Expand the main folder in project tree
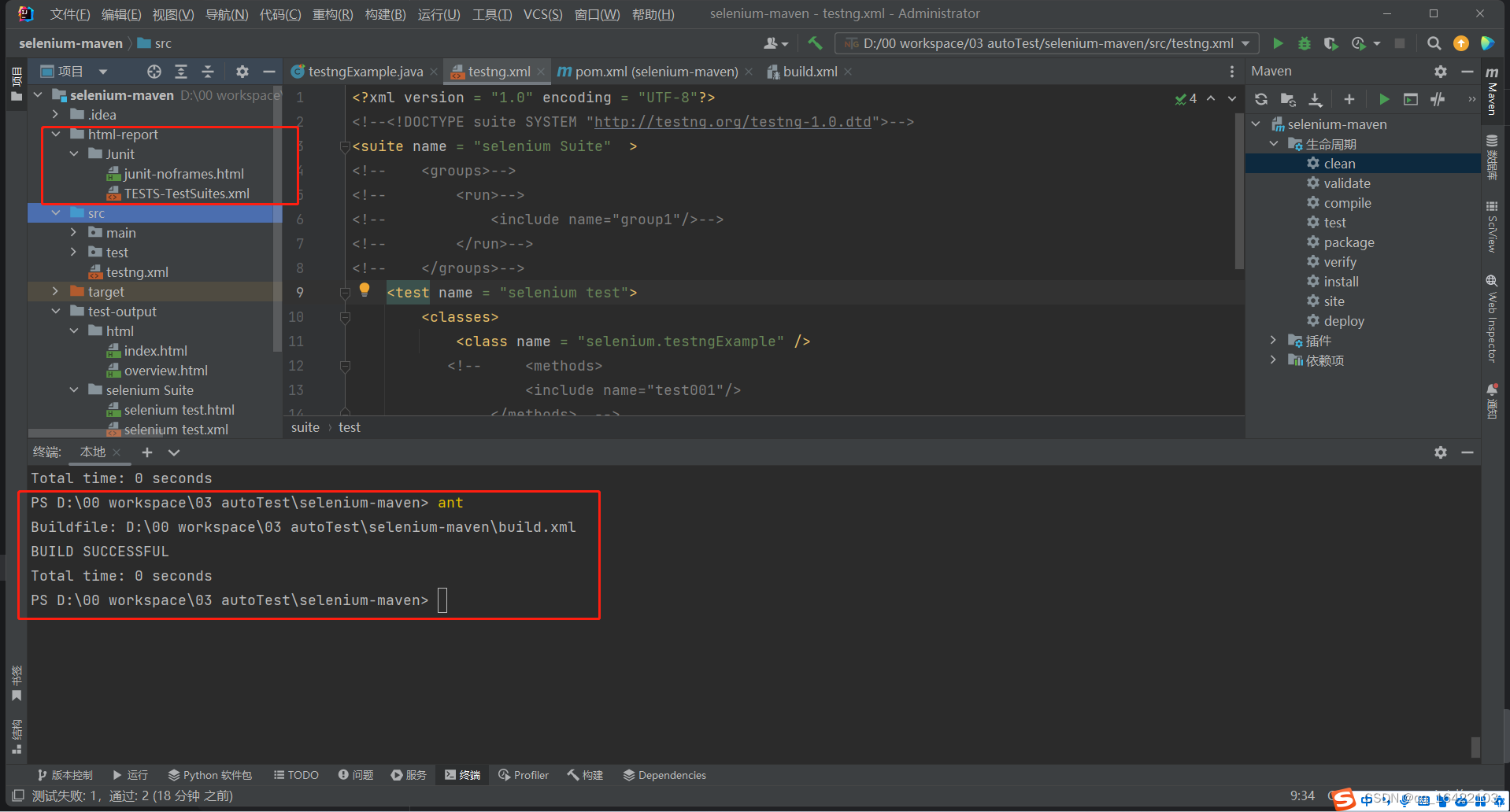Screen dimensions: 1510x812 pyautogui.click(x=73, y=232)
